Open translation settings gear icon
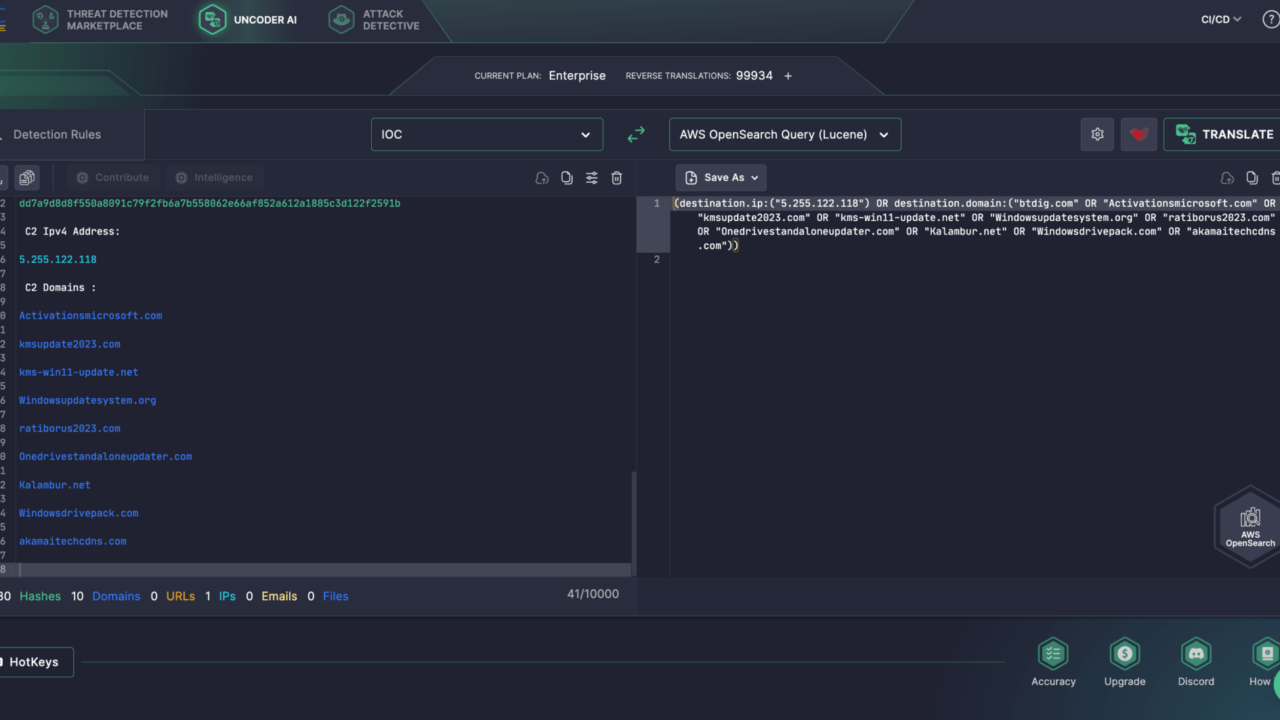 coord(1097,134)
